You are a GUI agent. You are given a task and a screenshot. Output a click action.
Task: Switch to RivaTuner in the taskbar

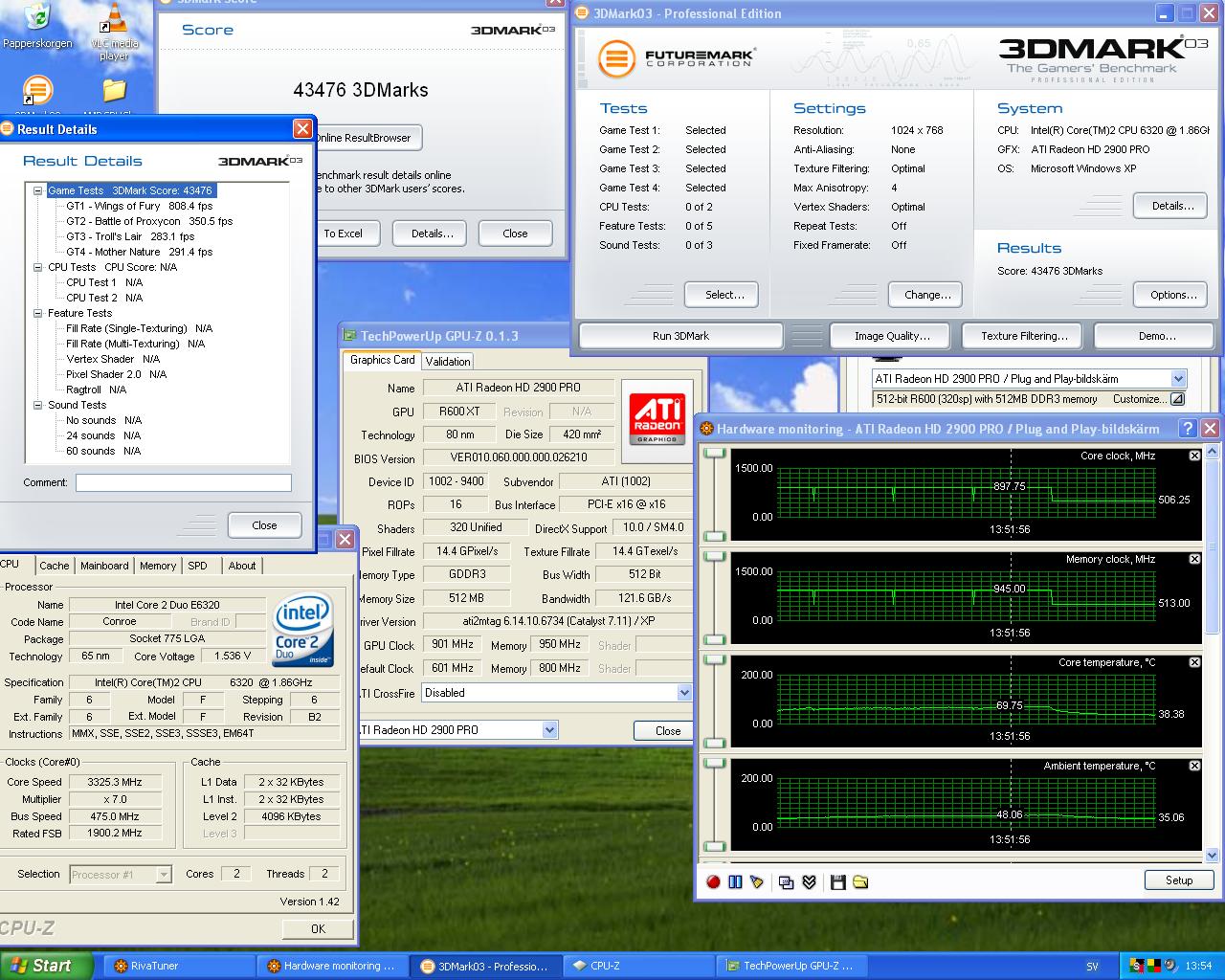(x=179, y=966)
